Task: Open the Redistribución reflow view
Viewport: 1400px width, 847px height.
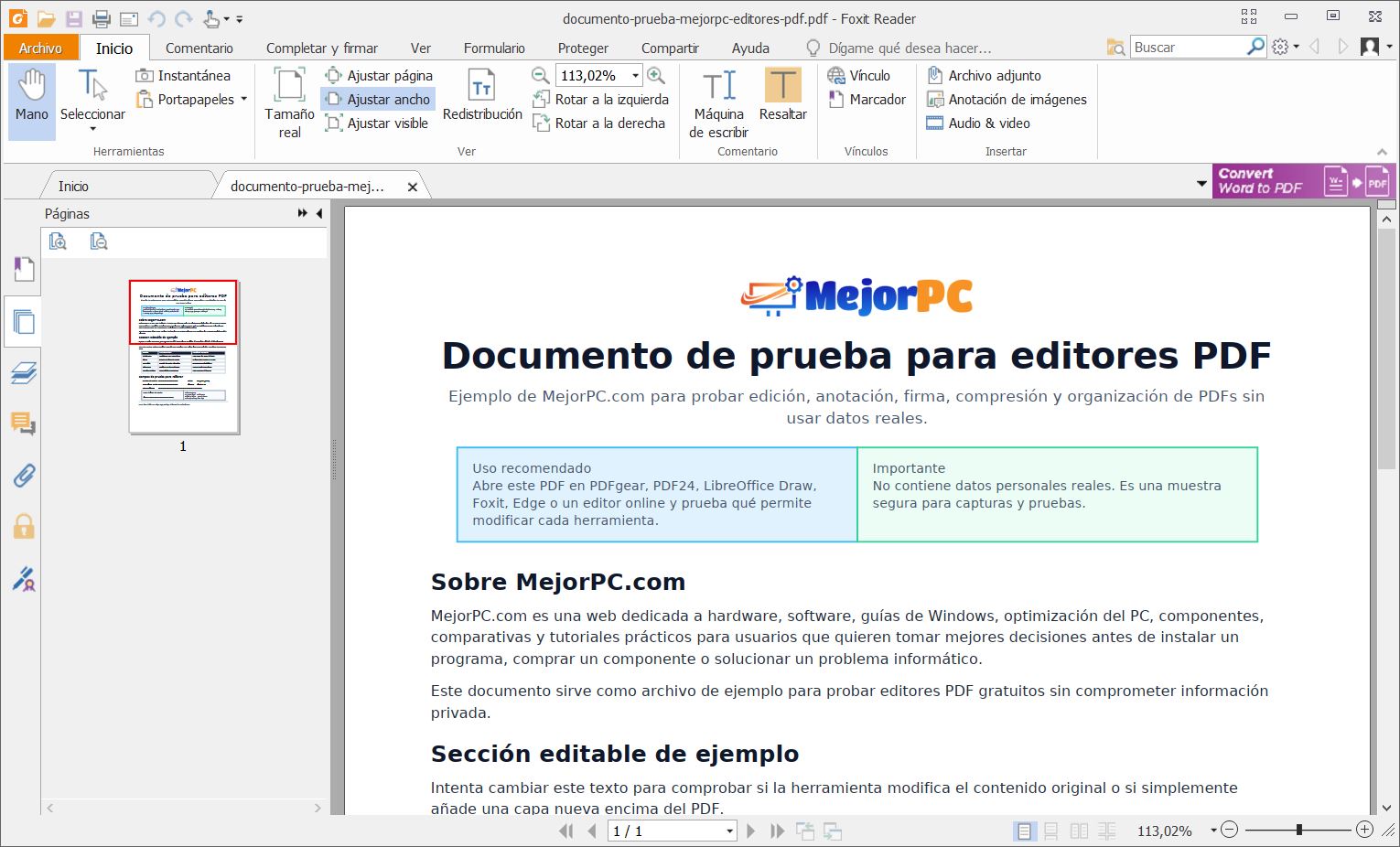Action: click(x=482, y=95)
